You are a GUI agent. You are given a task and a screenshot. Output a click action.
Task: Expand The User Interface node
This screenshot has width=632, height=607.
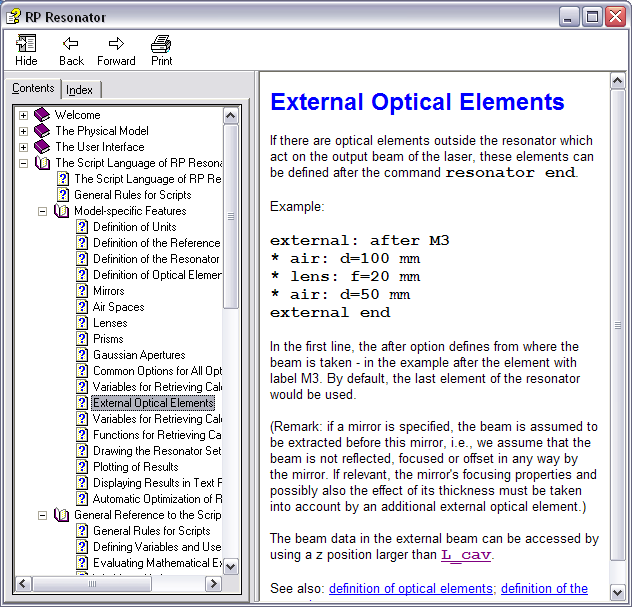click(23, 147)
